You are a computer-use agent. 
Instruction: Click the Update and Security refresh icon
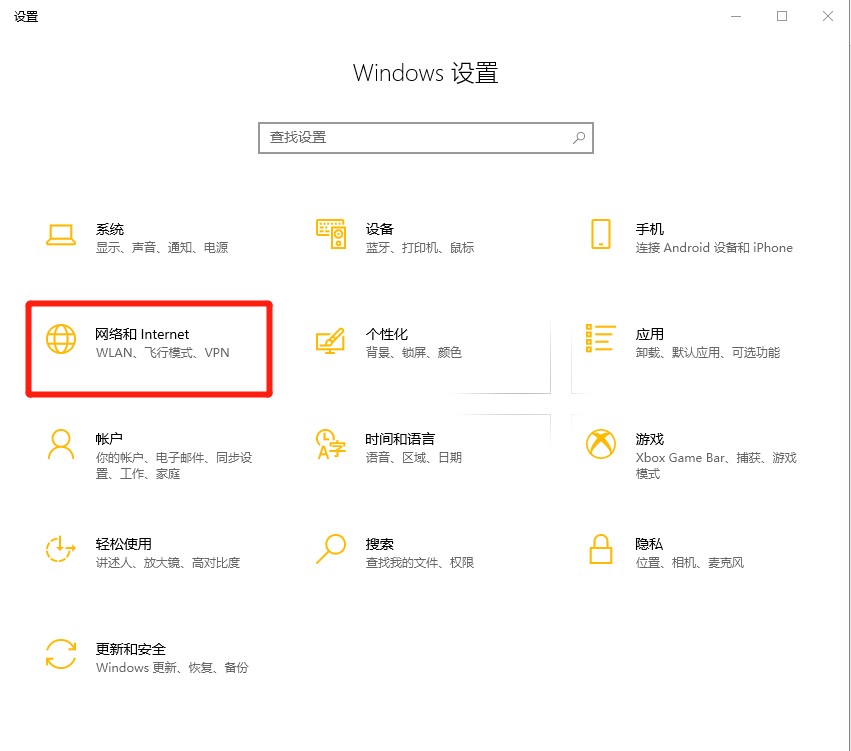[x=61, y=654]
